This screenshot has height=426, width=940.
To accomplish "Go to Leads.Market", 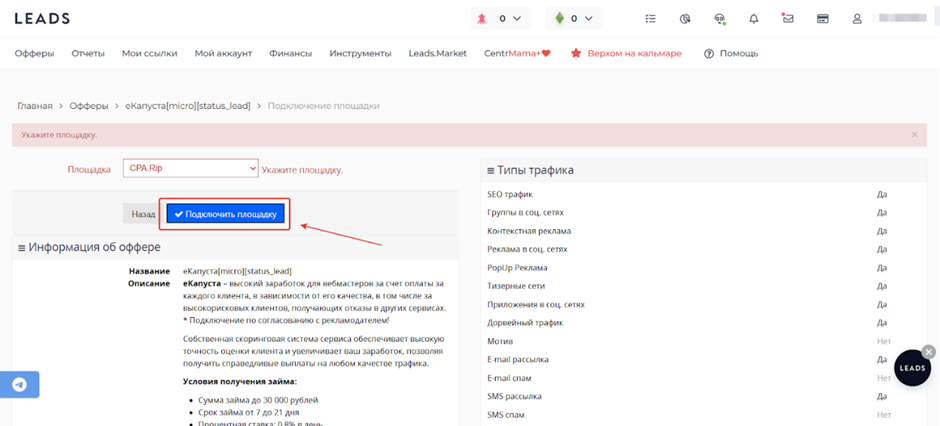I will 438,53.
